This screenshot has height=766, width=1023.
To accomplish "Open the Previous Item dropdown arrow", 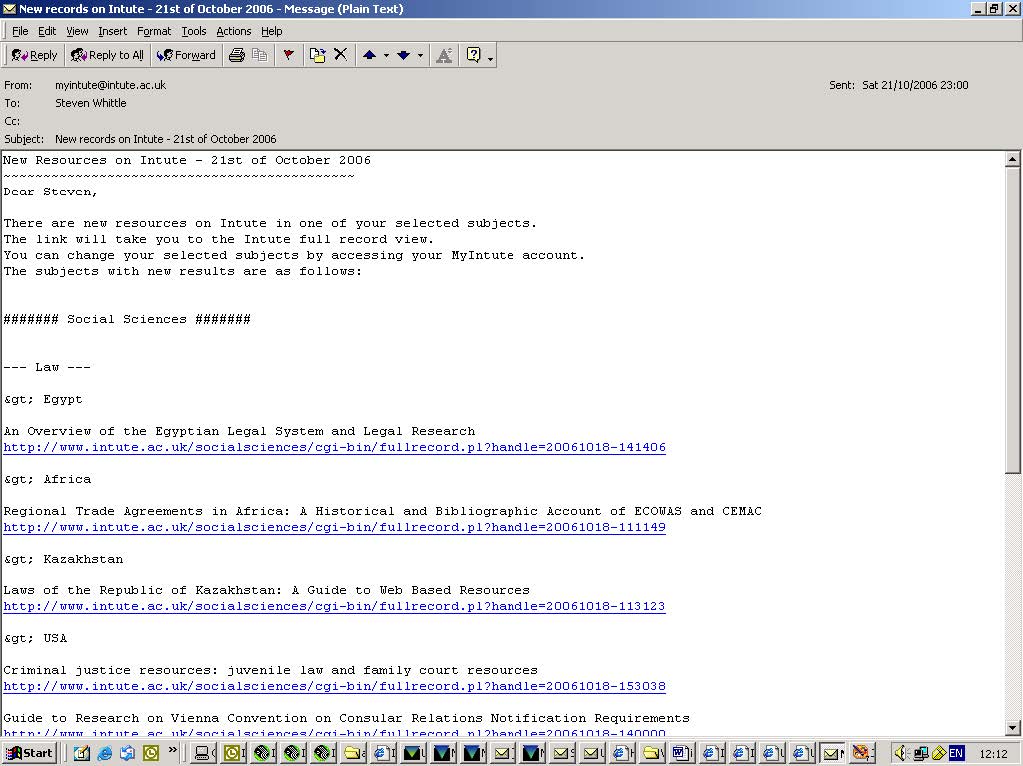I will 386,56.
